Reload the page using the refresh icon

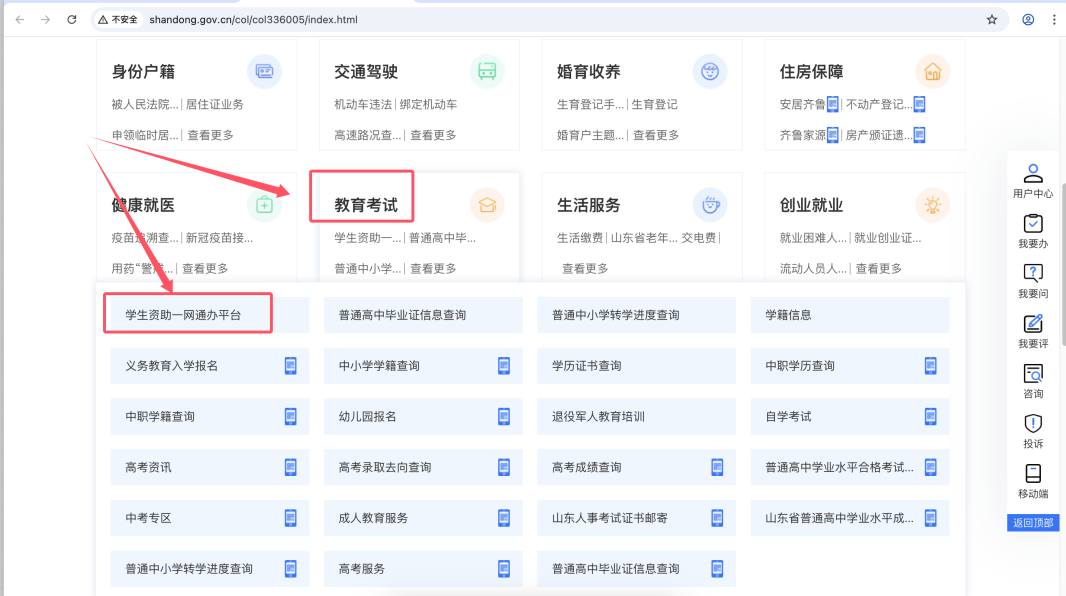point(72,19)
